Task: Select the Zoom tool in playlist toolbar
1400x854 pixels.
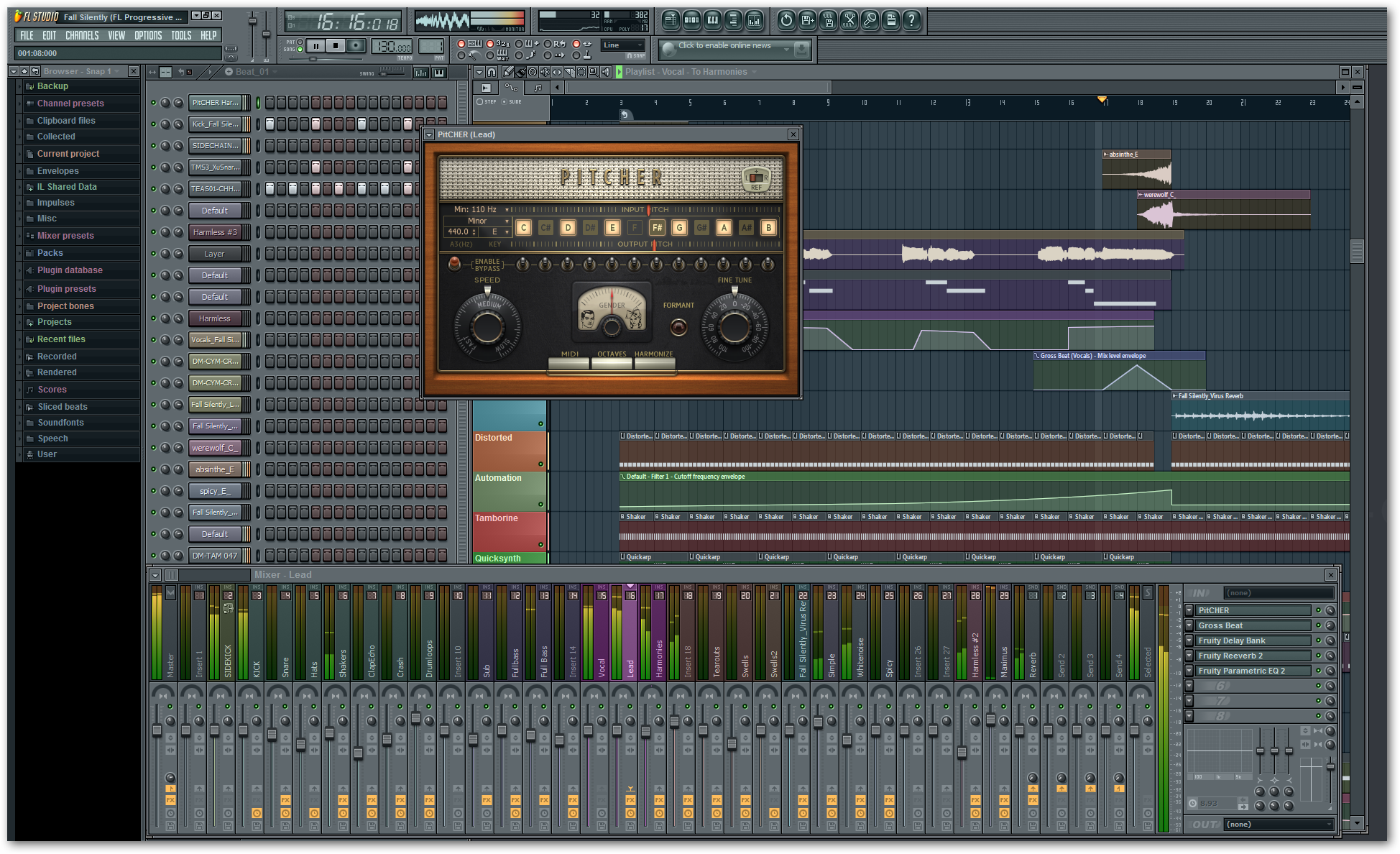Action: click(x=593, y=72)
